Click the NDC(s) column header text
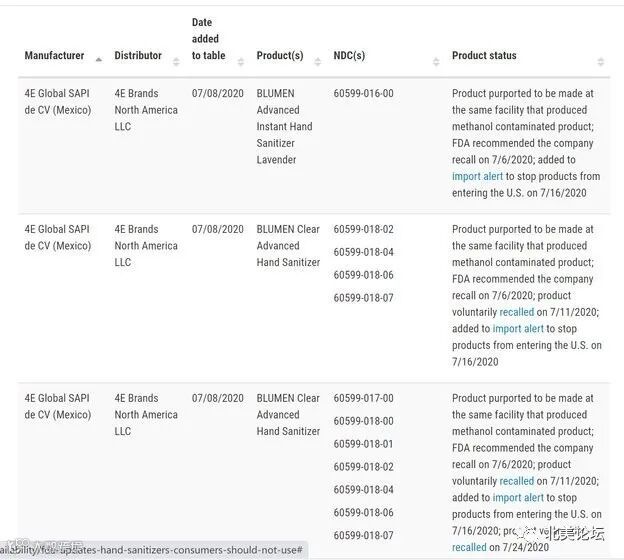This screenshot has height=560, width=624. (349, 56)
